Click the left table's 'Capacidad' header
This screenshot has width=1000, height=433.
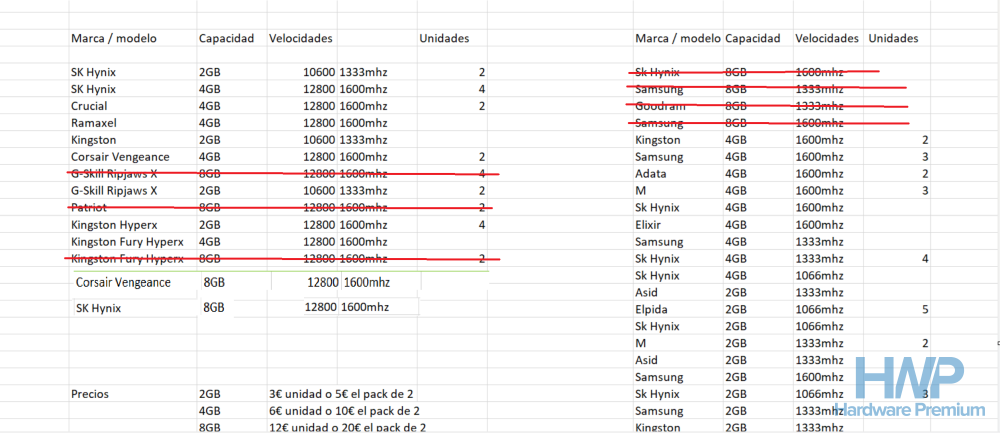click(226, 38)
